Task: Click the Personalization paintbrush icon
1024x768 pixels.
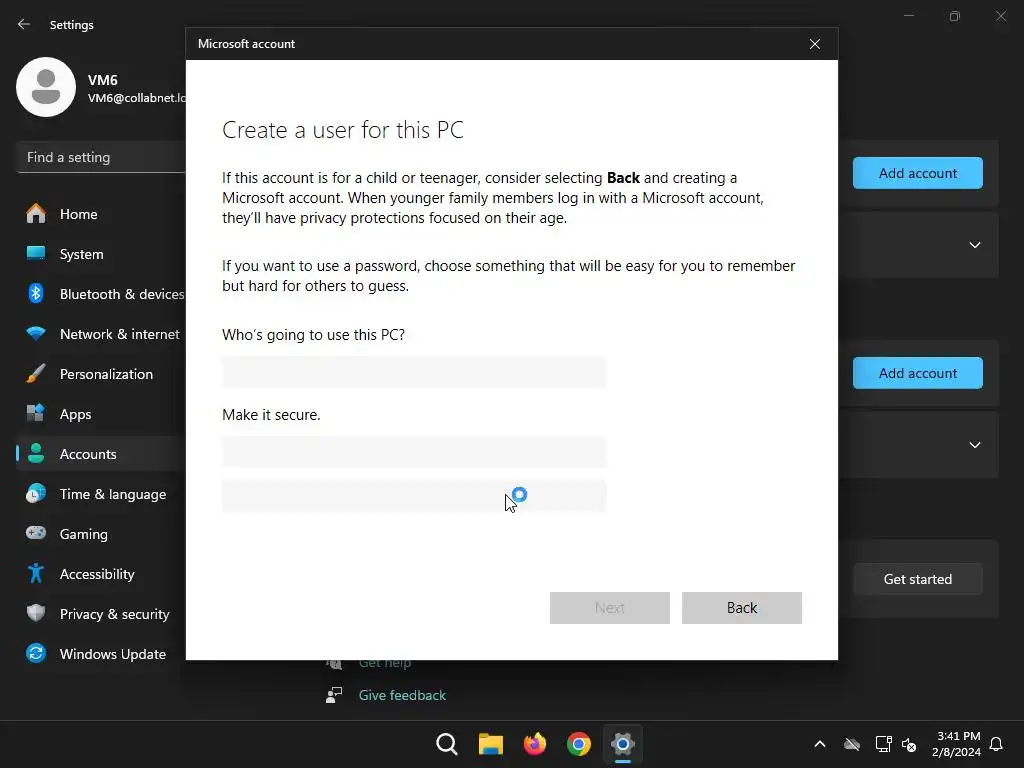Action: coord(36,374)
